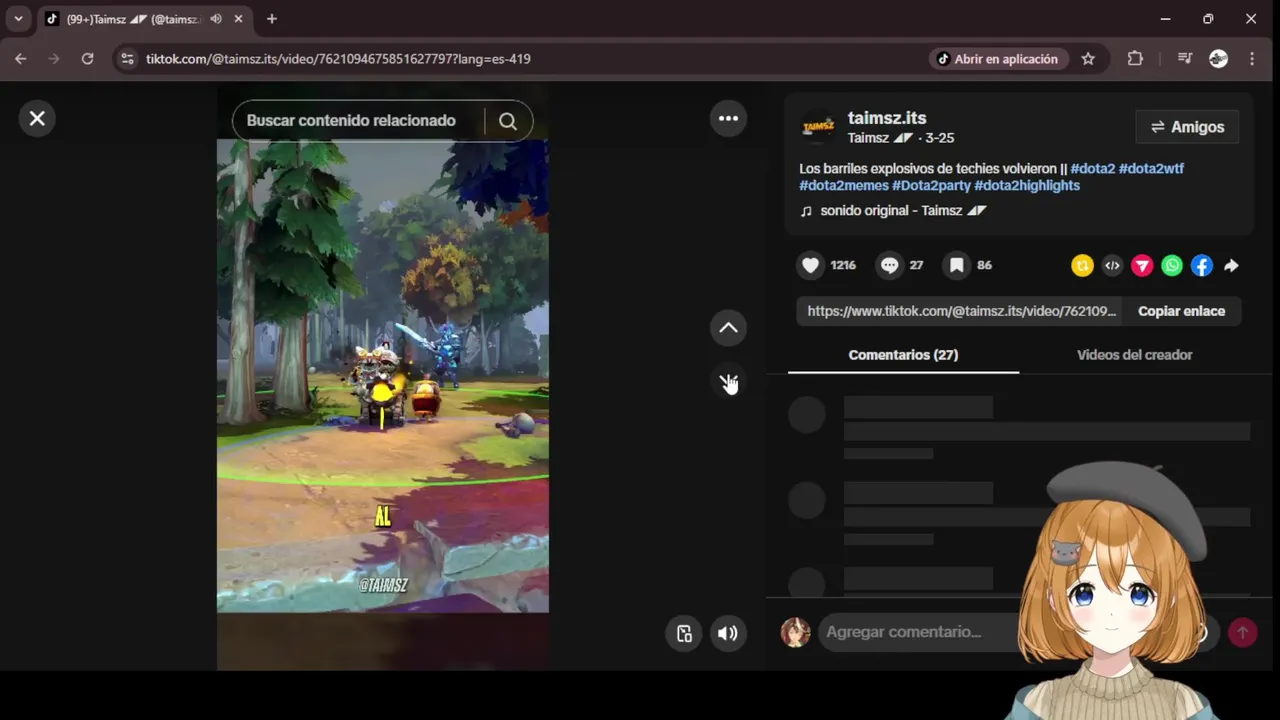Click the tiktok.com address bar URL
The image size is (1280, 720).
[x=338, y=59]
